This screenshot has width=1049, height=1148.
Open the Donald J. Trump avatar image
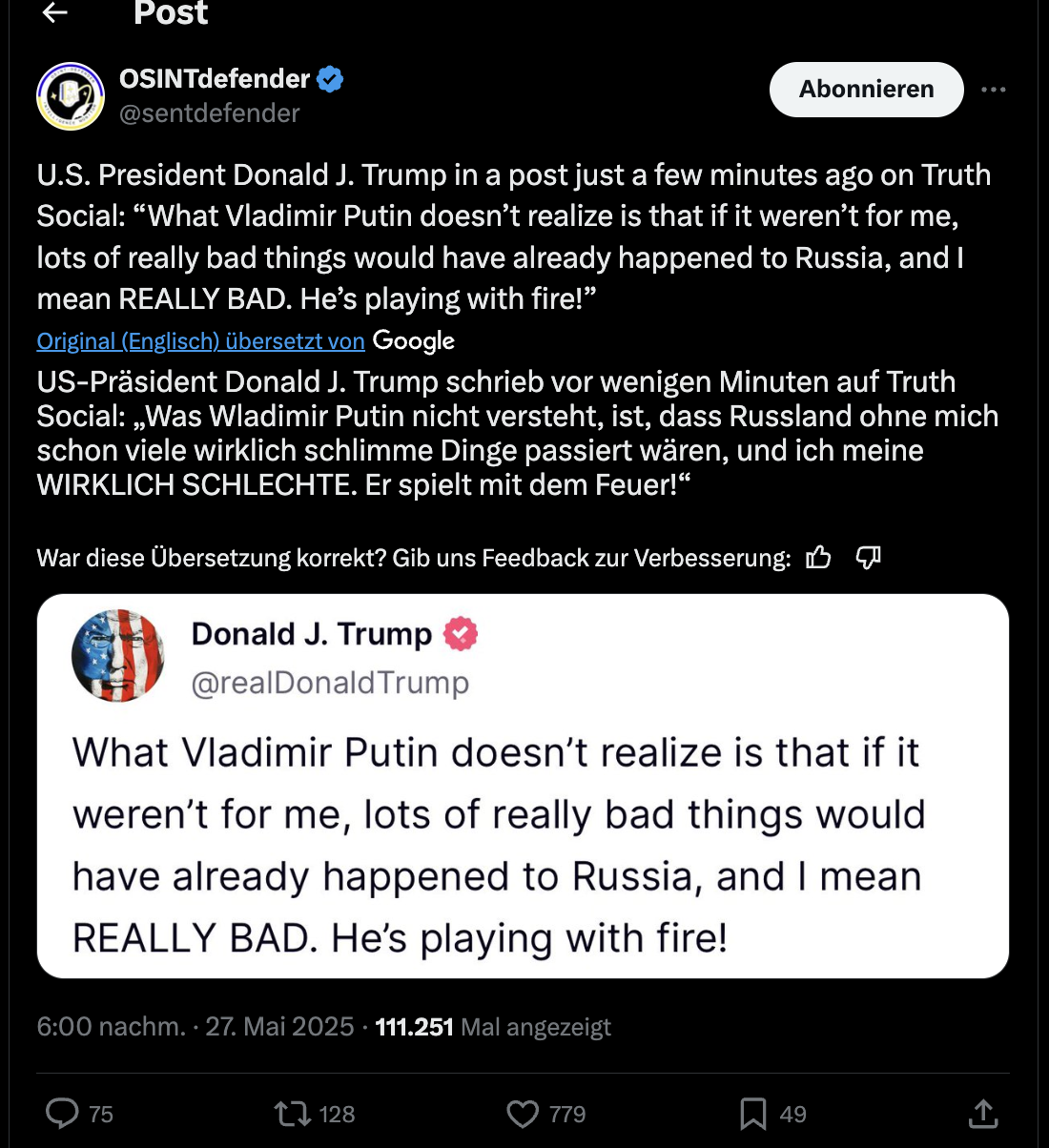coord(118,655)
